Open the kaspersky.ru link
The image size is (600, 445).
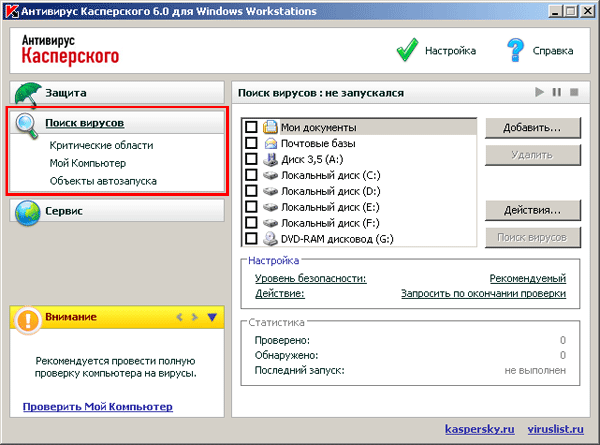(x=479, y=429)
